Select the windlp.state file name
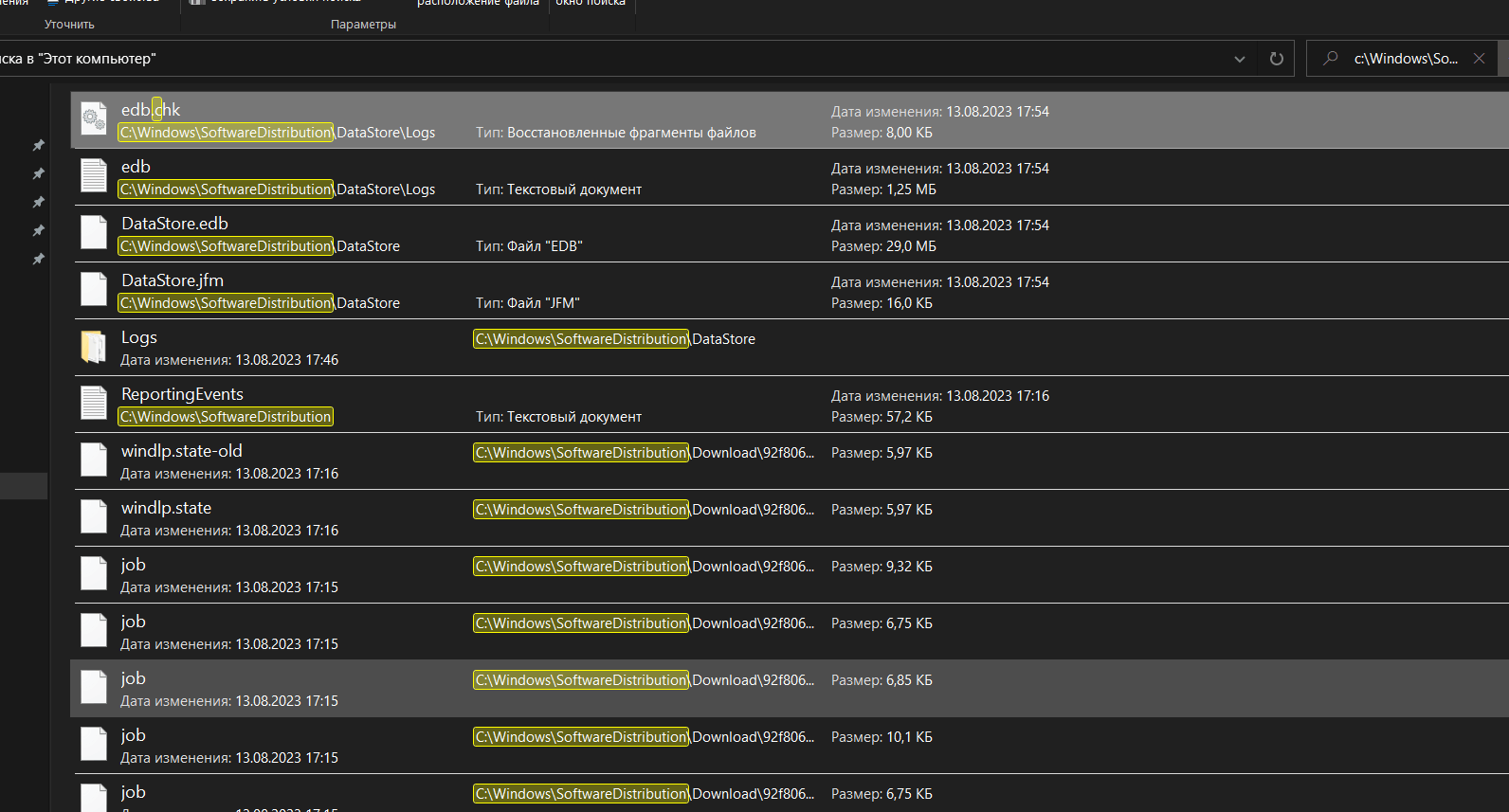1509x812 pixels. coord(166,508)
